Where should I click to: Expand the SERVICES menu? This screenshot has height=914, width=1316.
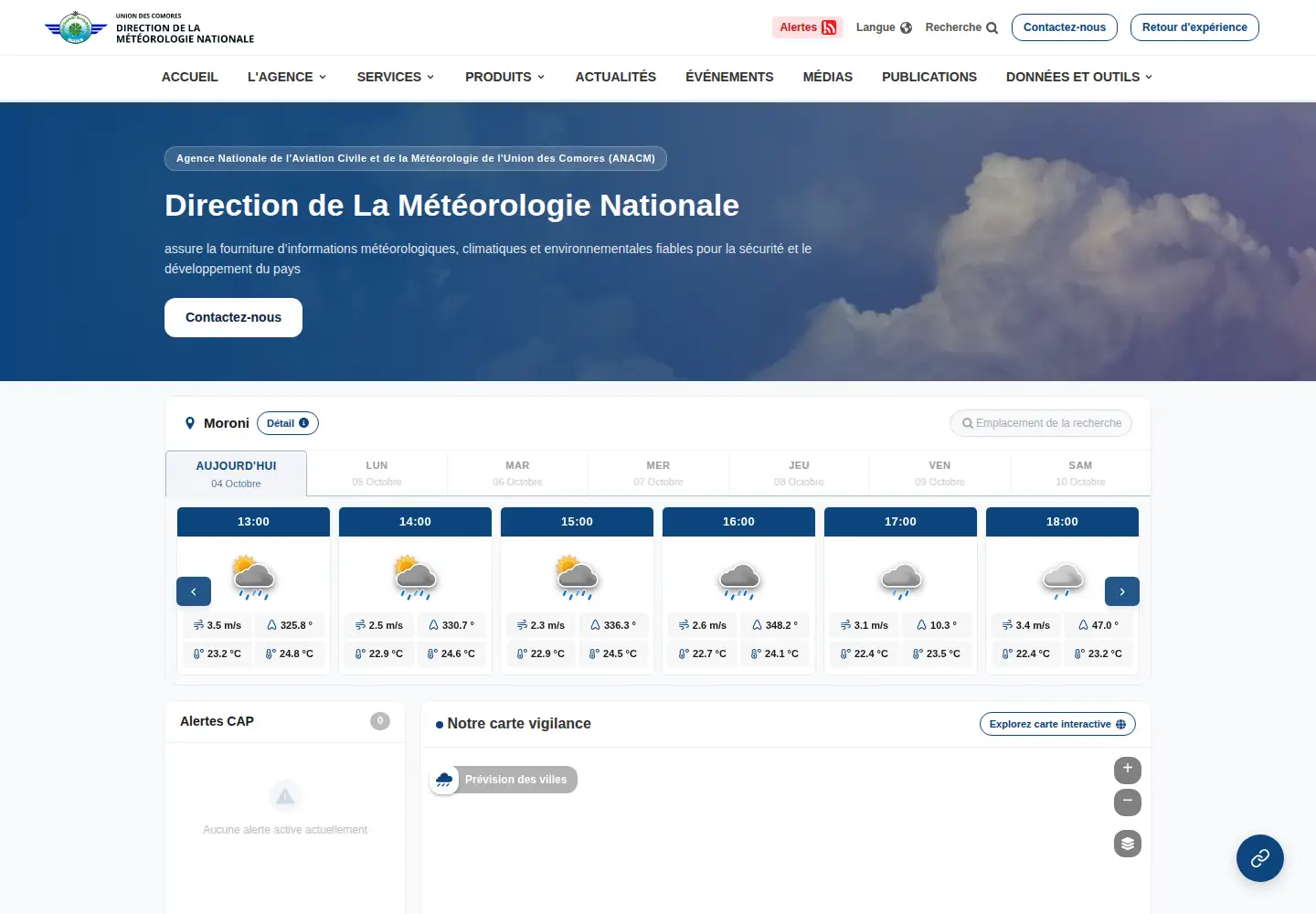tap(396, 77)
